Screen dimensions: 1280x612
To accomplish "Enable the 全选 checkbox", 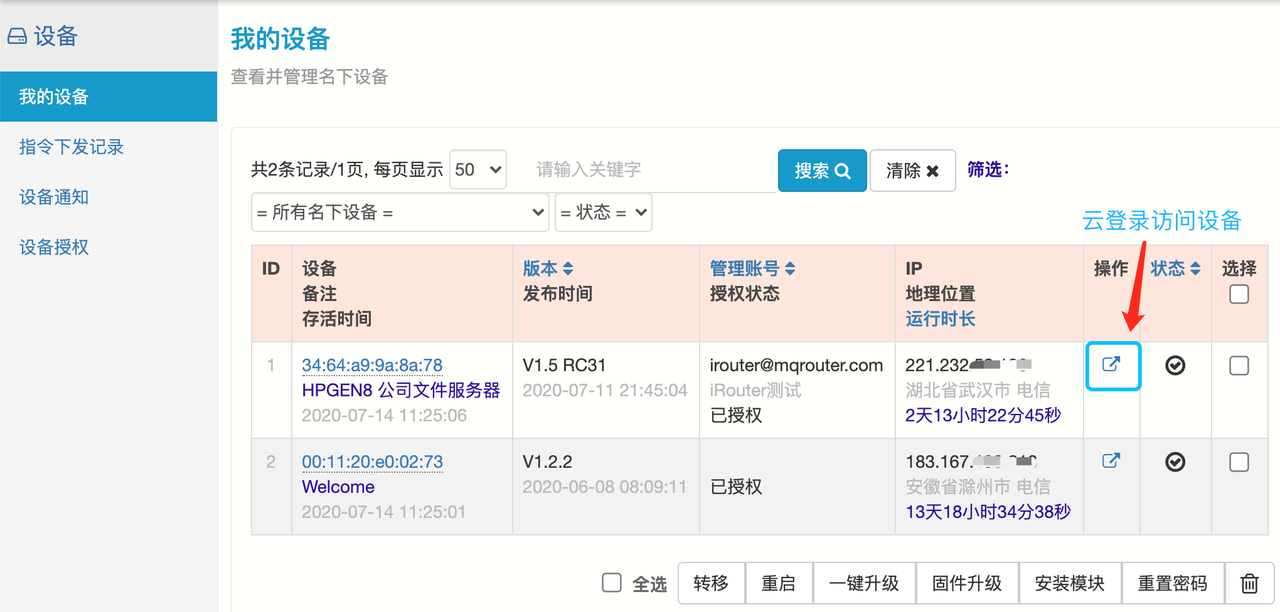I will click(612, 583).
